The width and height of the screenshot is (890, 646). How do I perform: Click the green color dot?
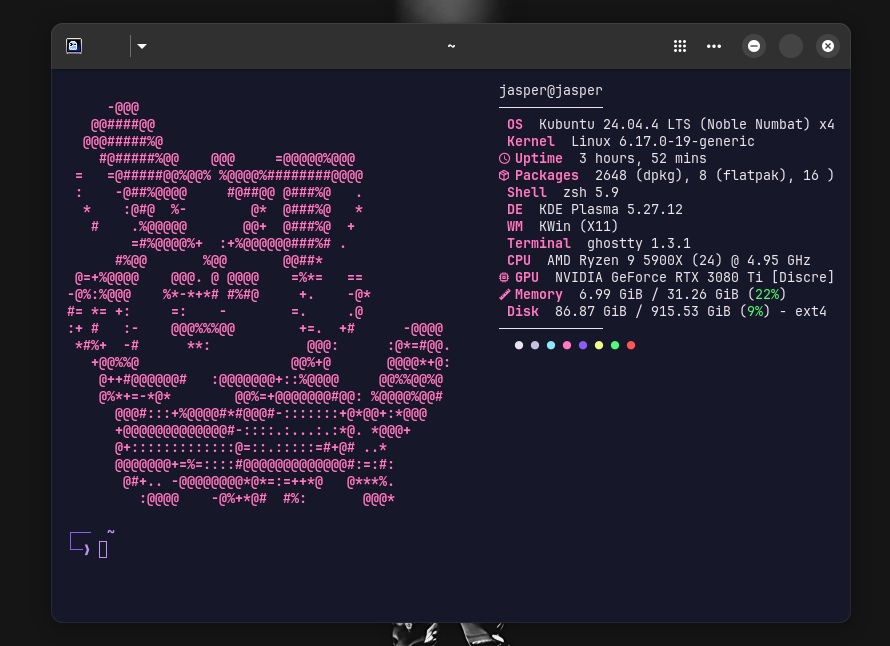tap(615, 345)
